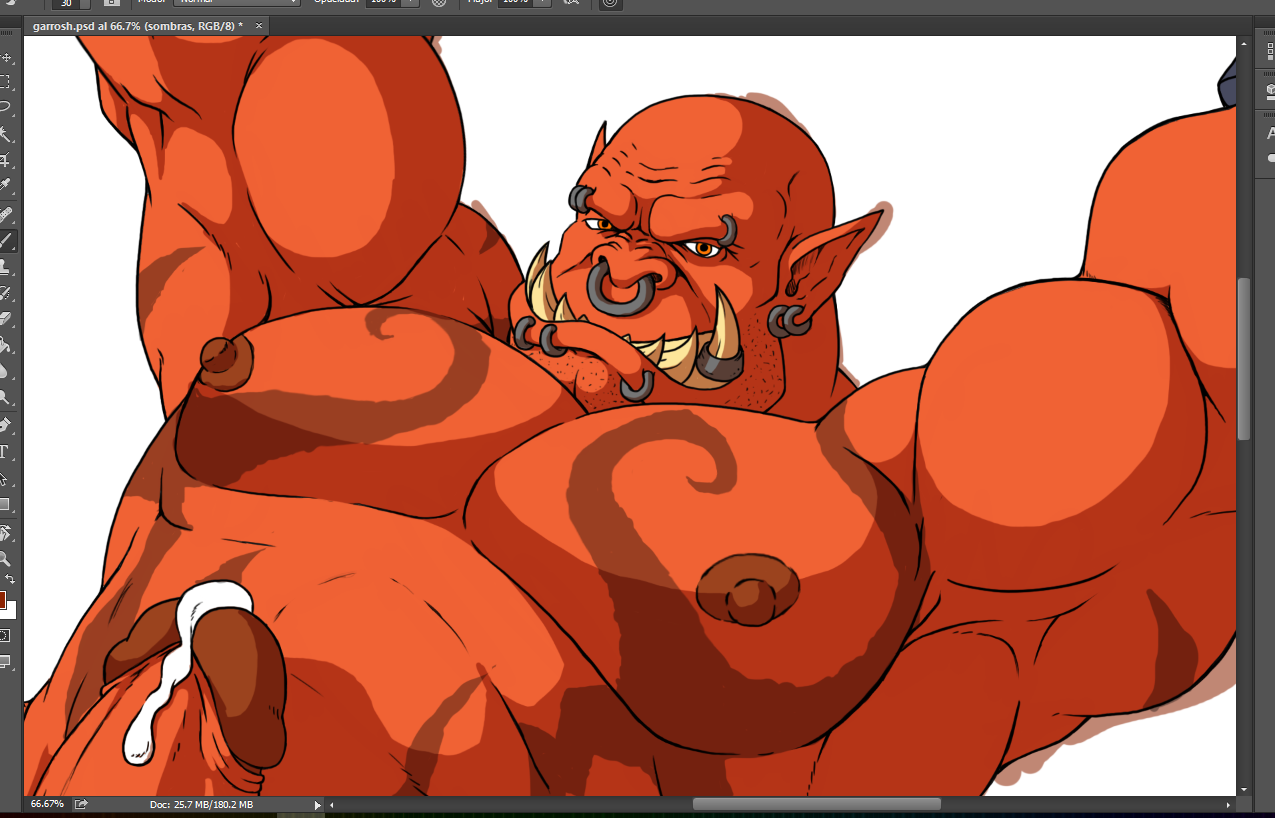Select the Paint Bucket tool
1275x818 pixels.
(6, 346)
